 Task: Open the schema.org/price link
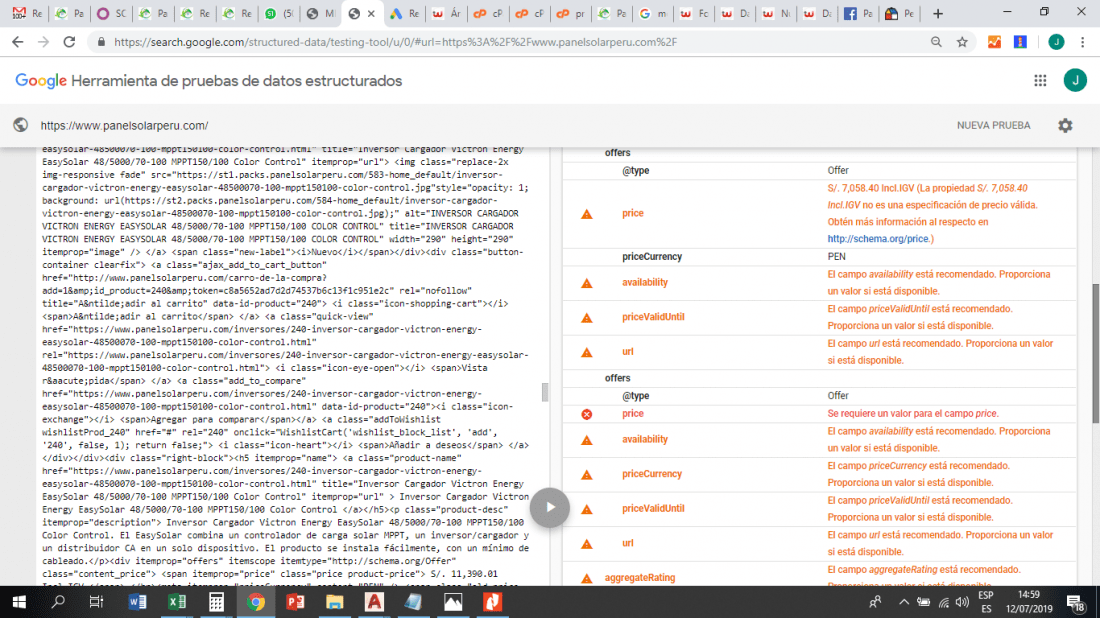pyautogui.click(x=878, y=239)
